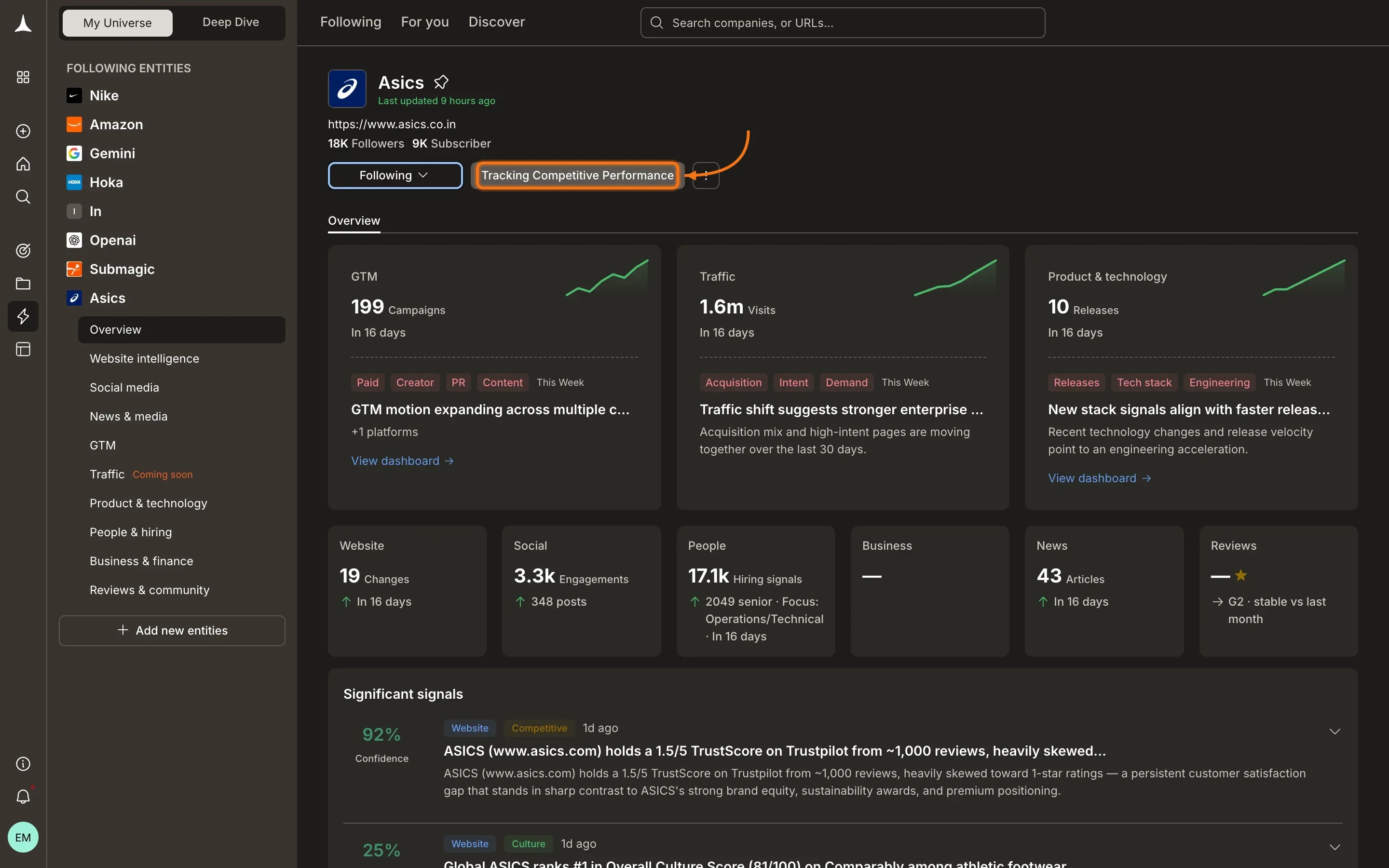Open Social media in sidebar

124,388
